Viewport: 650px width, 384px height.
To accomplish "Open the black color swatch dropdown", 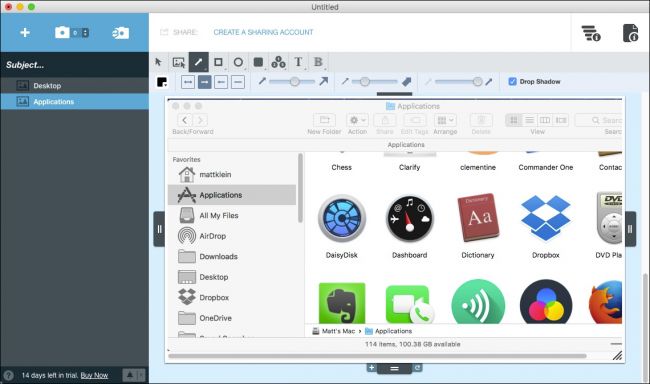I will (162, 82).
